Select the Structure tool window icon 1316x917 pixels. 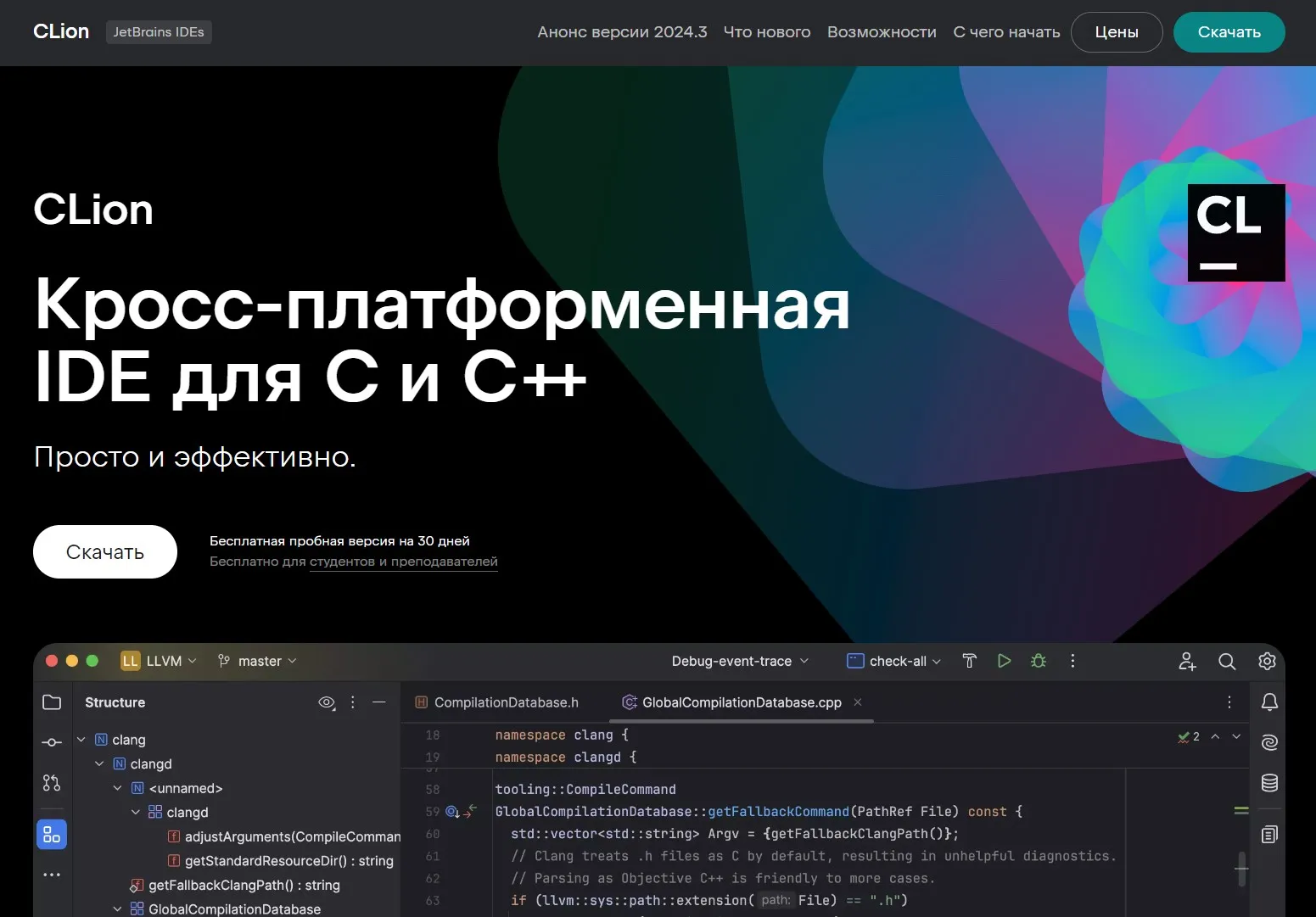click(x=52, y=835)
